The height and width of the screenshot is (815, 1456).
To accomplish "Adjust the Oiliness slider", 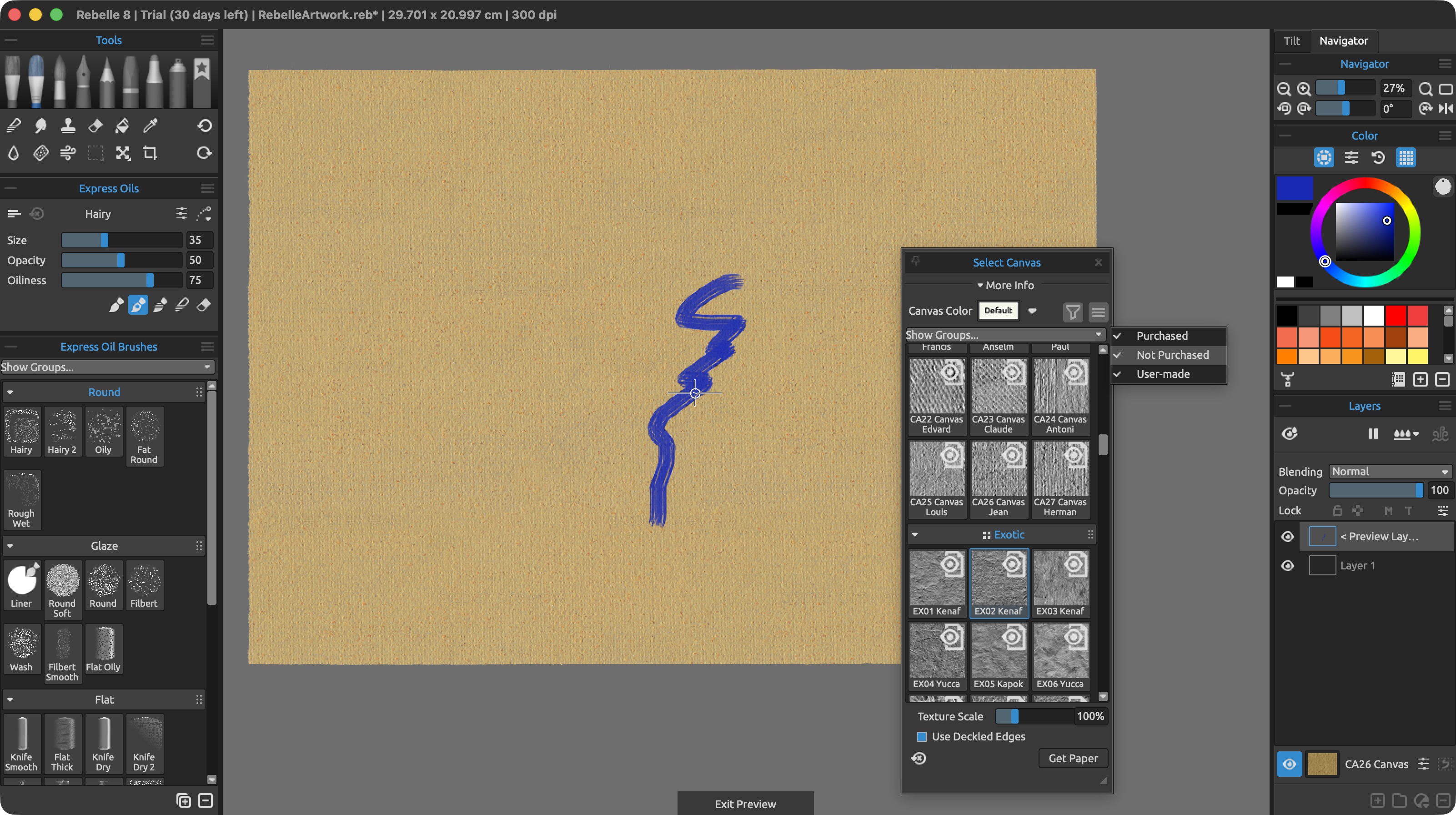I will 121,280.
